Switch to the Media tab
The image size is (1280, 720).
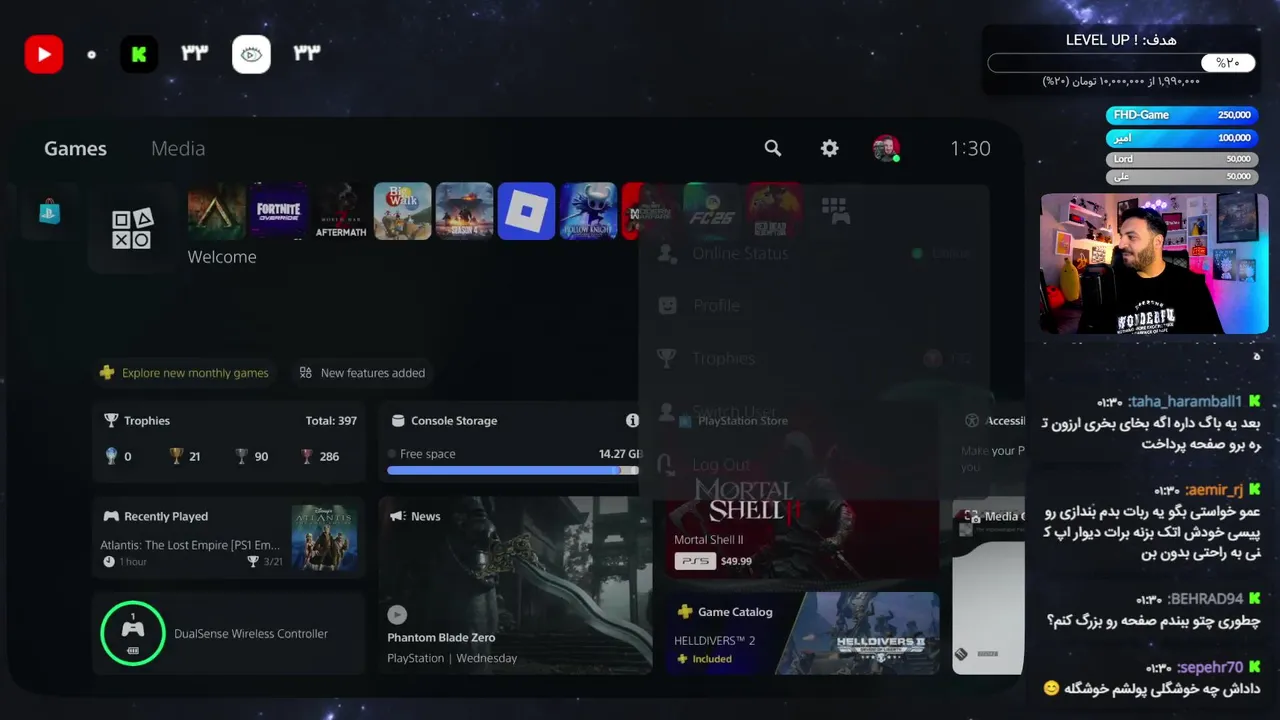tap(178, 148)
